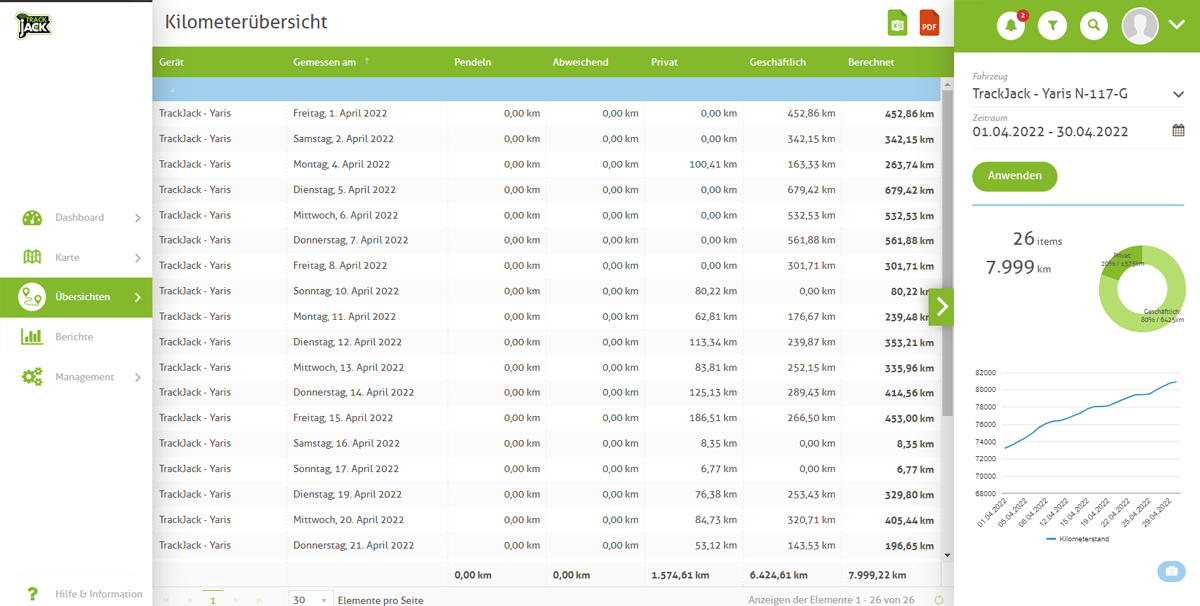Image resolution: width=1200 pixels, height=606 pixels.
Task: Open the elements per page dropdown
Action: coord(310,600)
